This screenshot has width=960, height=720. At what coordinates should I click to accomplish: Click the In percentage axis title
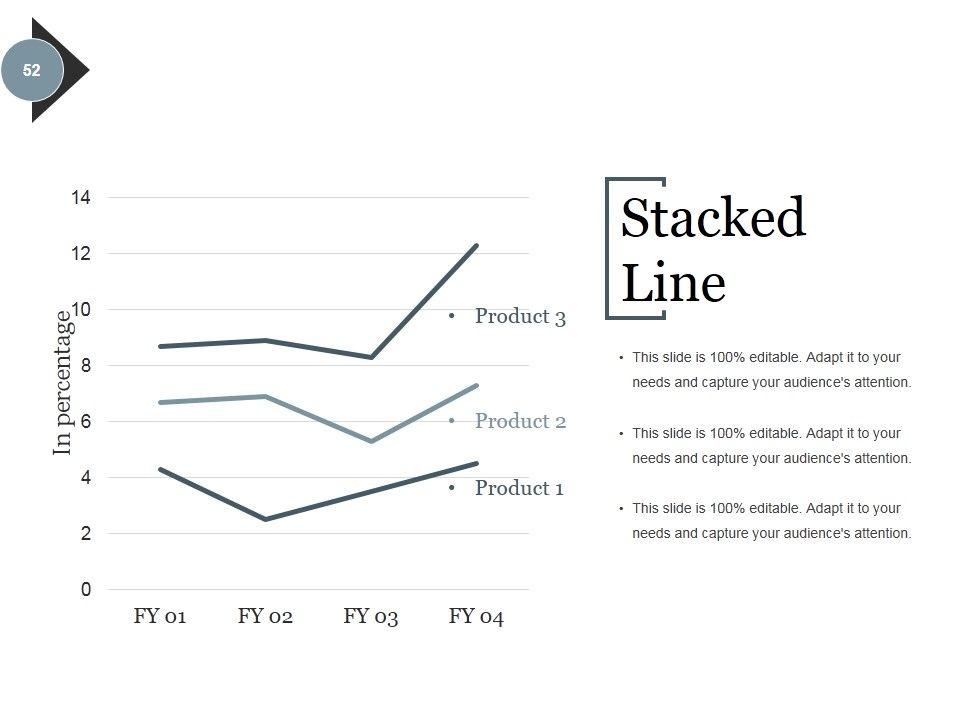tap(63, 383)
